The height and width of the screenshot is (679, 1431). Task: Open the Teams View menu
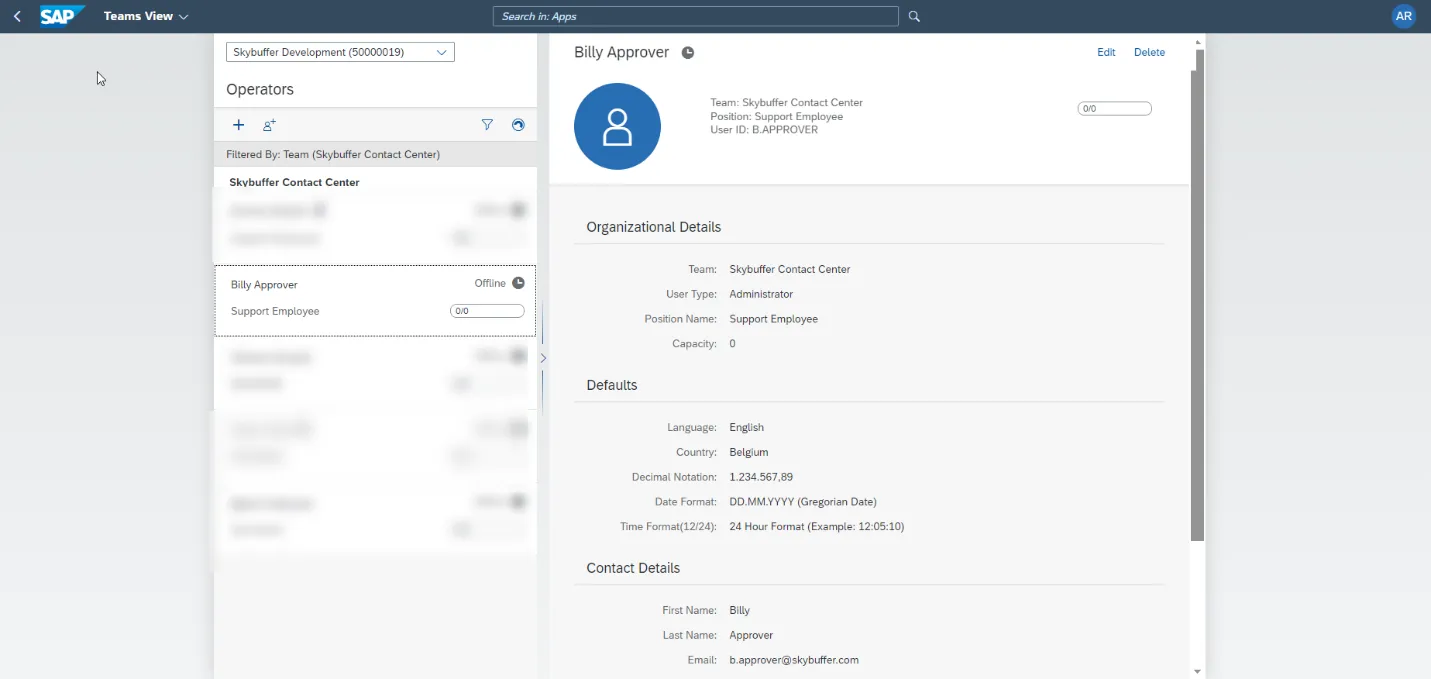pyautogui.click(x=146, y=16)
